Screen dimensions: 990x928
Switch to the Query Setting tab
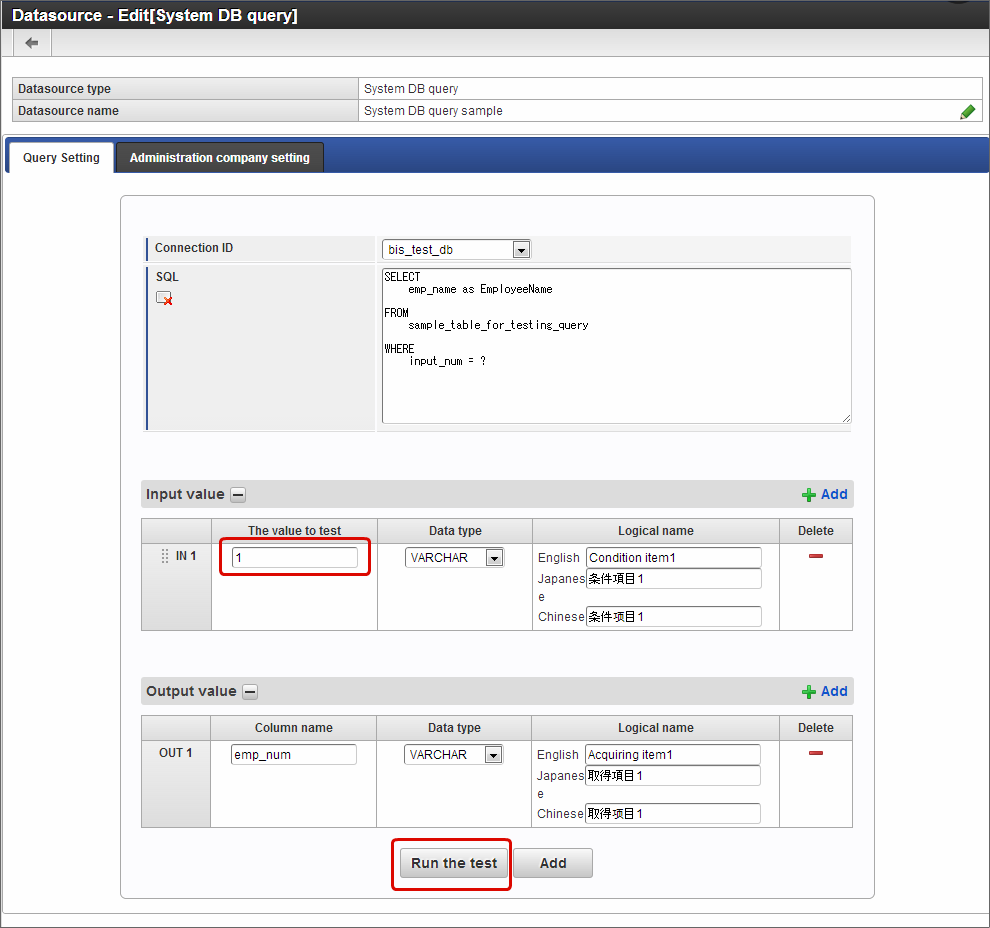pos(61,158)
